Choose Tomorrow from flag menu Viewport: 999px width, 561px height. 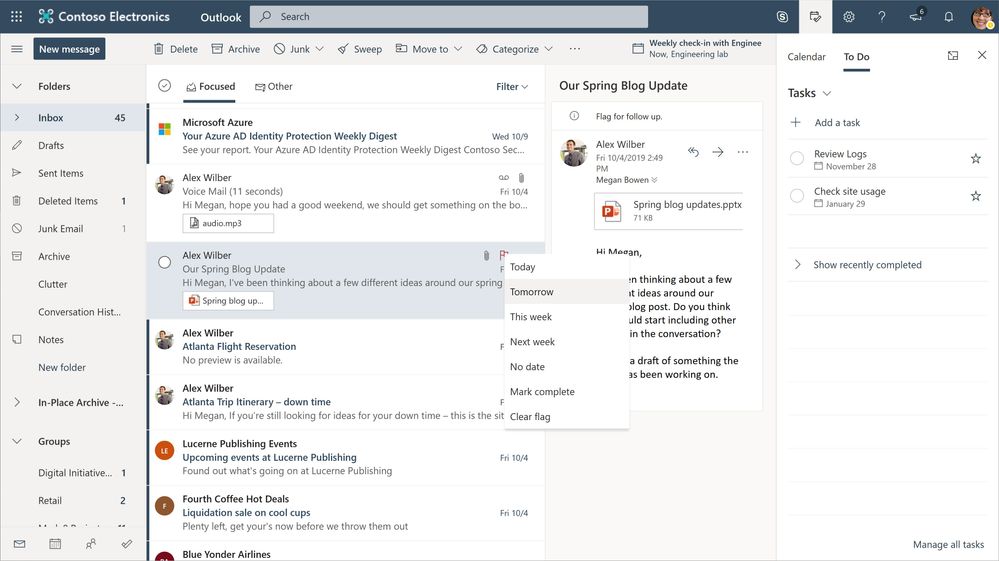click(x=566, y=292)
